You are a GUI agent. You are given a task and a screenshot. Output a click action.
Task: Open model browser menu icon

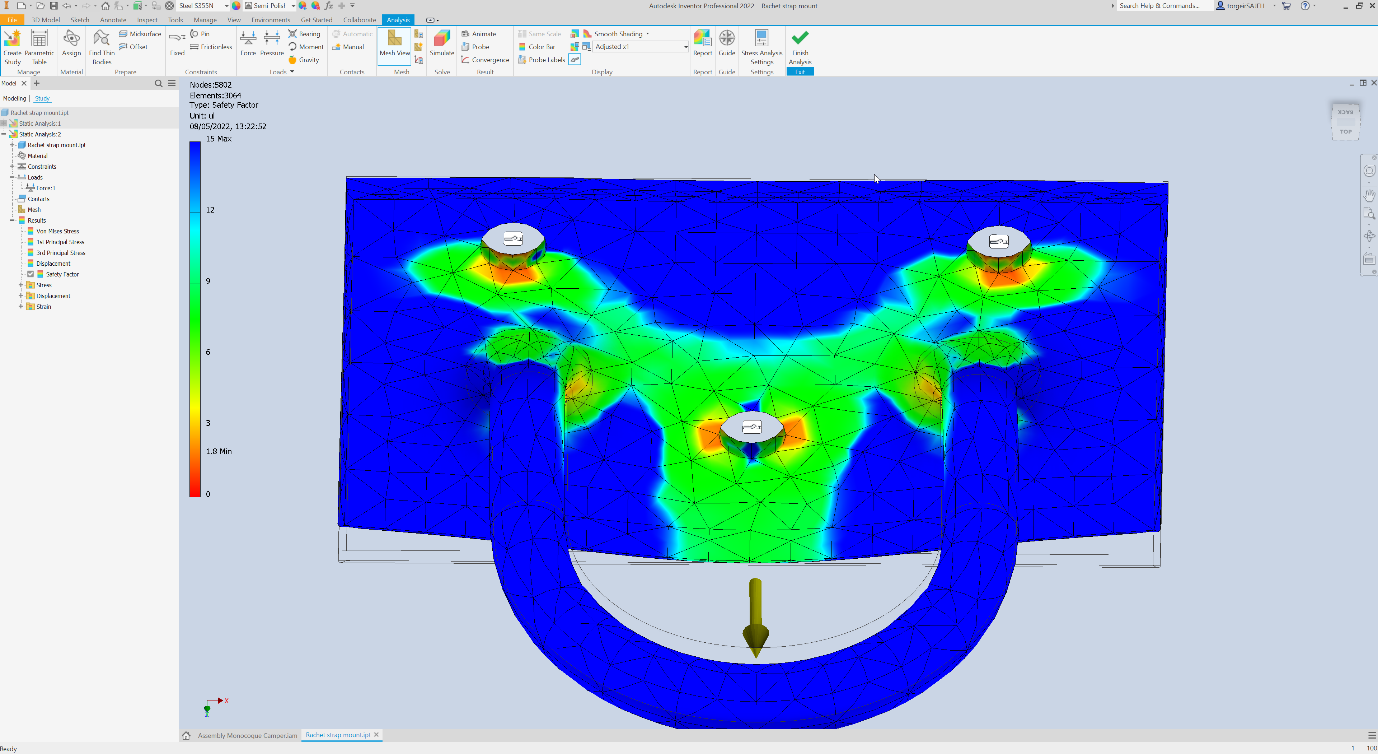pos(172,84)
